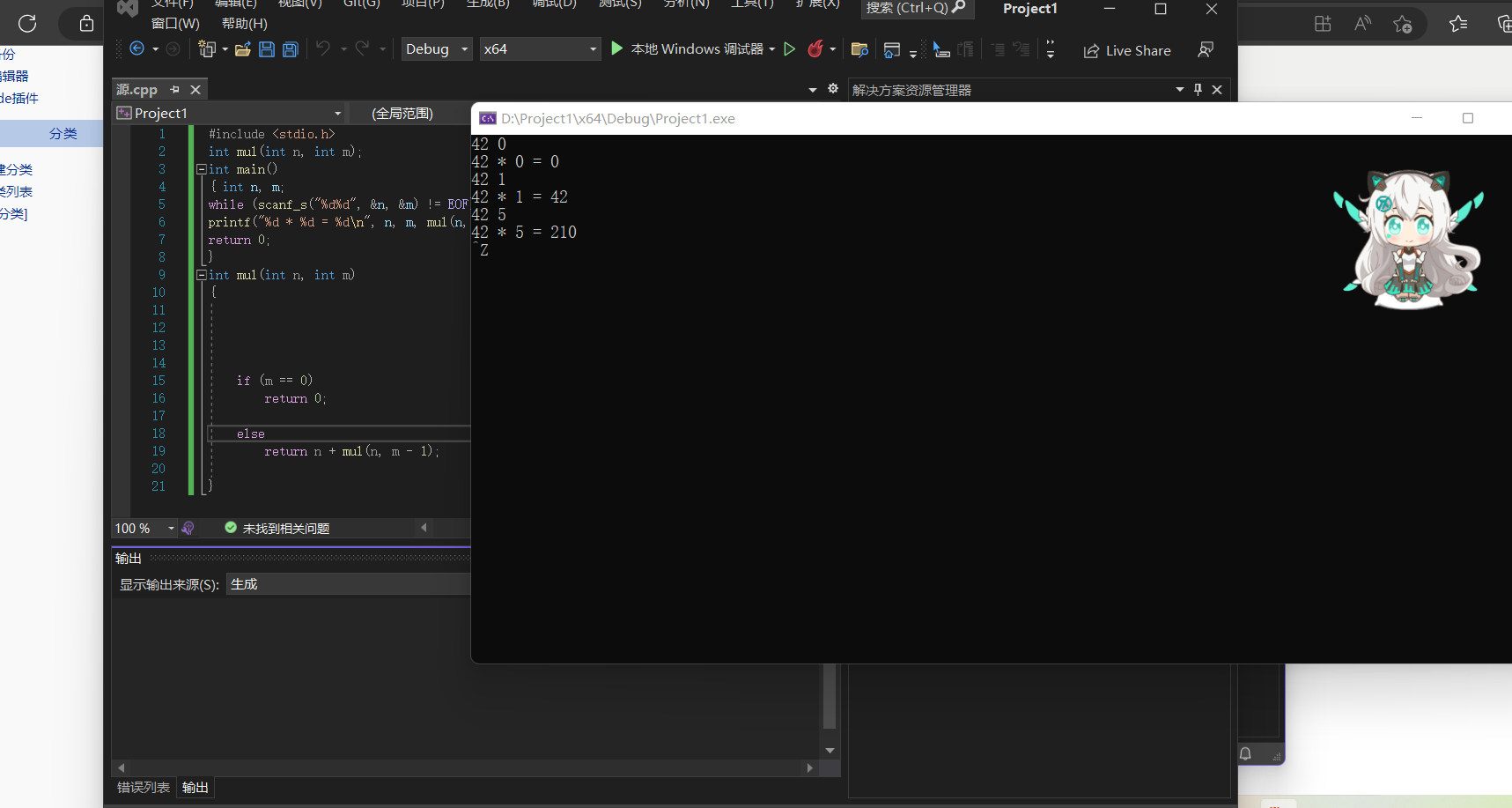1512x808 pixels.
Task: Click the purple IntelliCode icon in status strip
Action: click(188, 529)
